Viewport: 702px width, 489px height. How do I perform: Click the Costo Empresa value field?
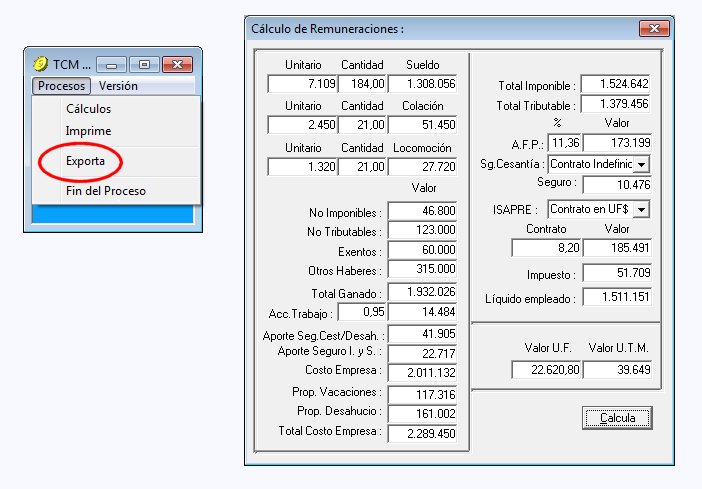pos(422,373)
